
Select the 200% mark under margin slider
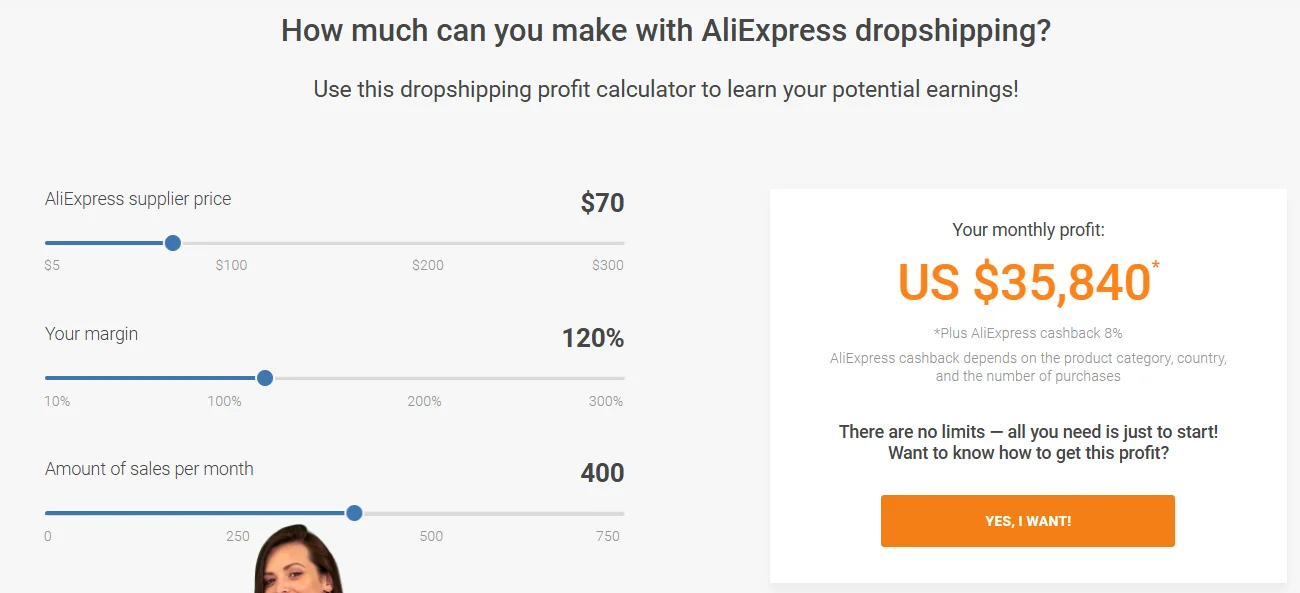click(x=424, y=401)
